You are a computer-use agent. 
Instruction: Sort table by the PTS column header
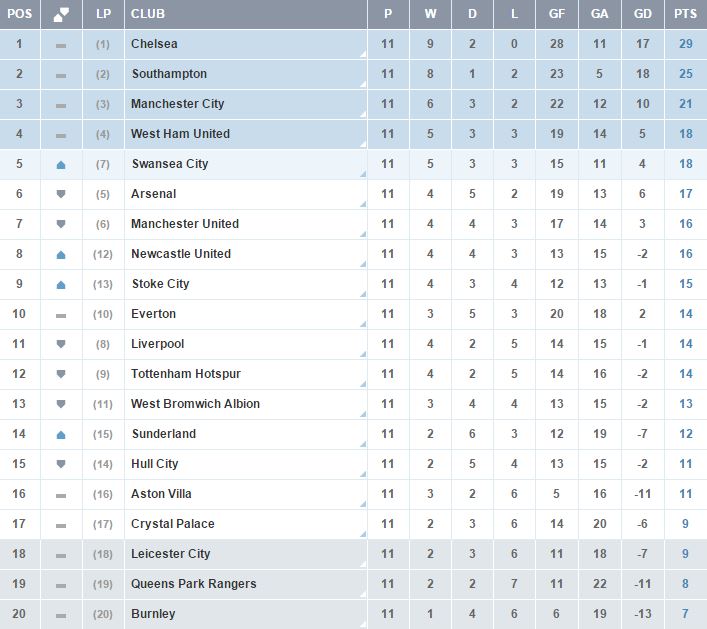(685, 14)
